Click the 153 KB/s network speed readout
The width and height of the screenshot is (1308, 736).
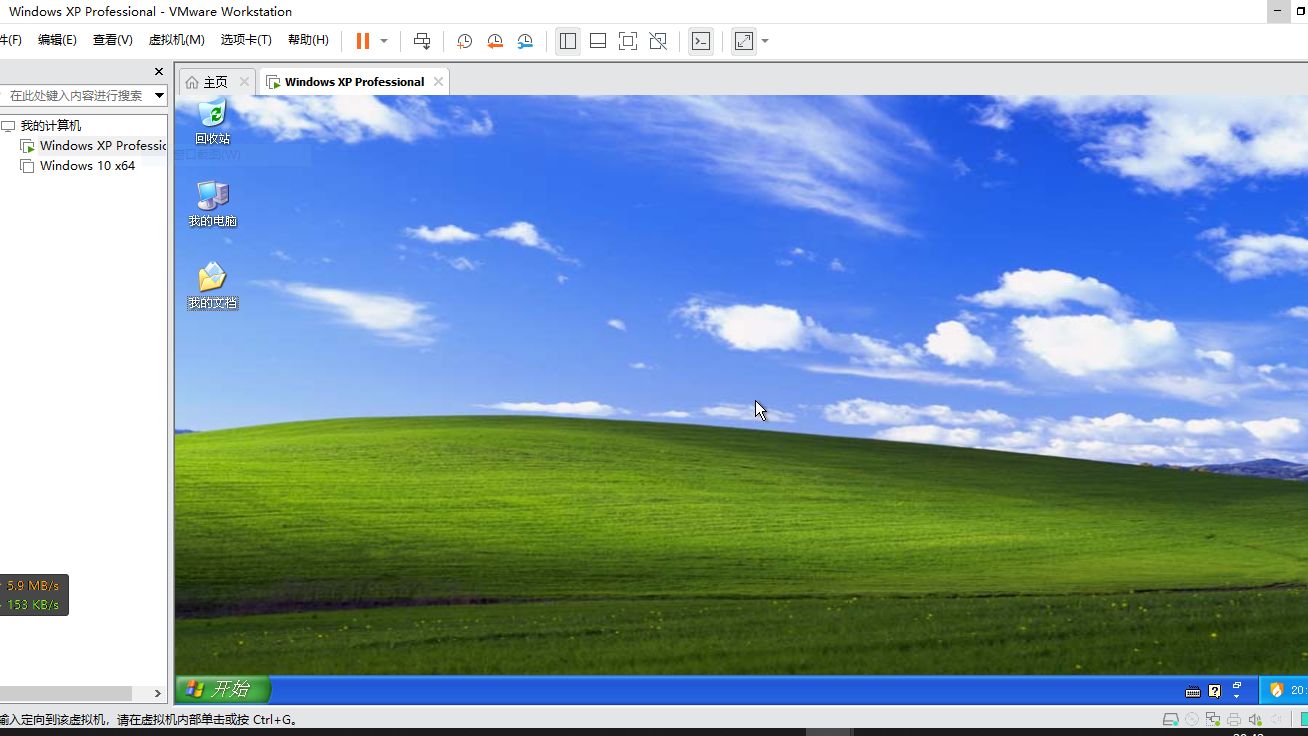(32, 605)
